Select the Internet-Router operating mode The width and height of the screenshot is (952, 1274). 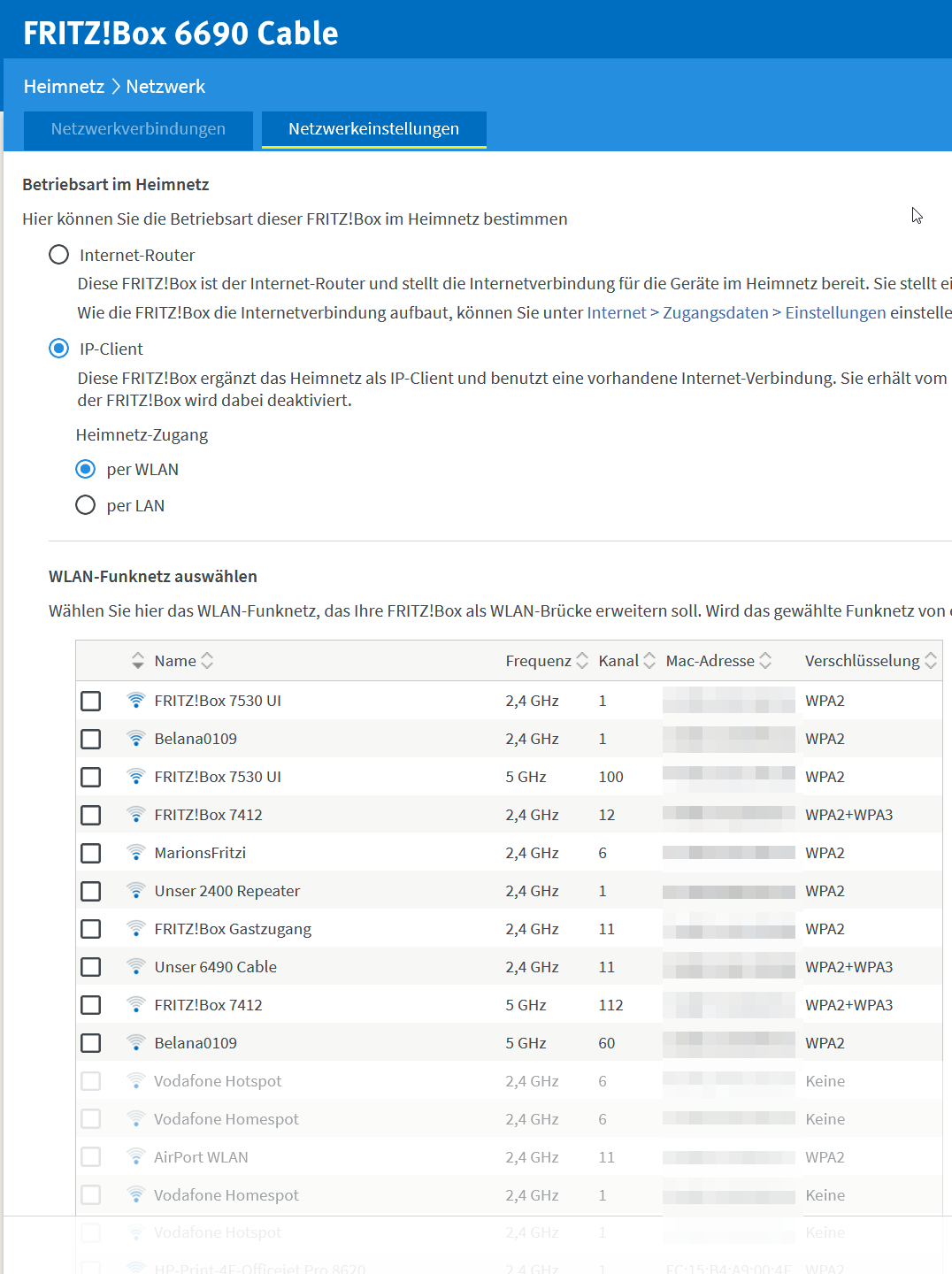tap(59, 255)
